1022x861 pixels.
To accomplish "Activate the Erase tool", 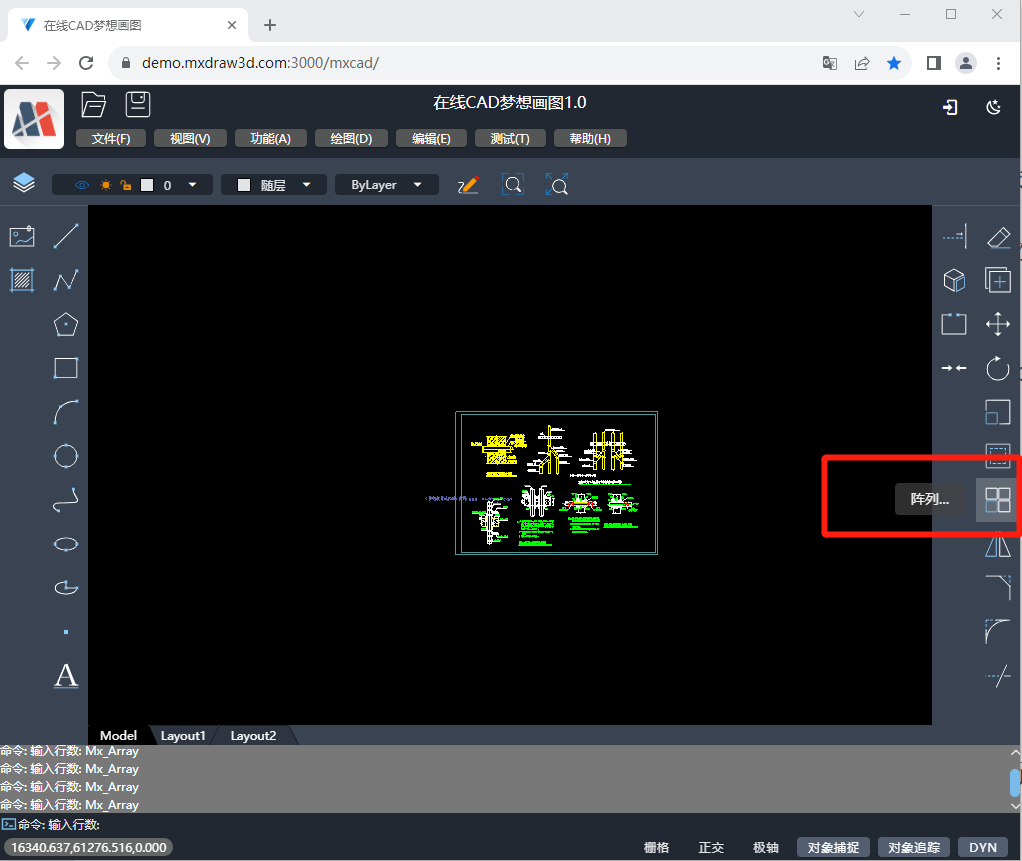I will pyautogui.click(x=998, y=236).
